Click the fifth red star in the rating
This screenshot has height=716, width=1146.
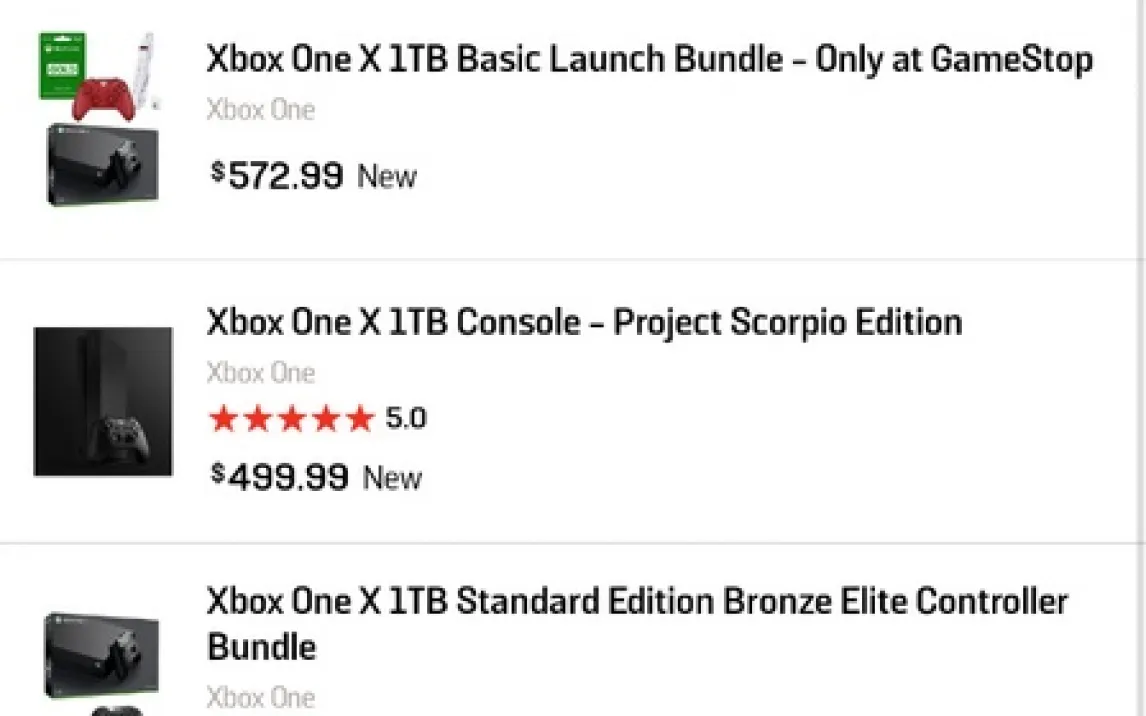pyautogui.click(x=359, y=419)
